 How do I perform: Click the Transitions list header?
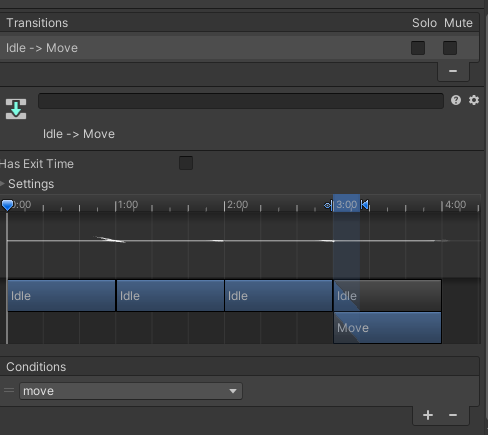tap(239, 23)
